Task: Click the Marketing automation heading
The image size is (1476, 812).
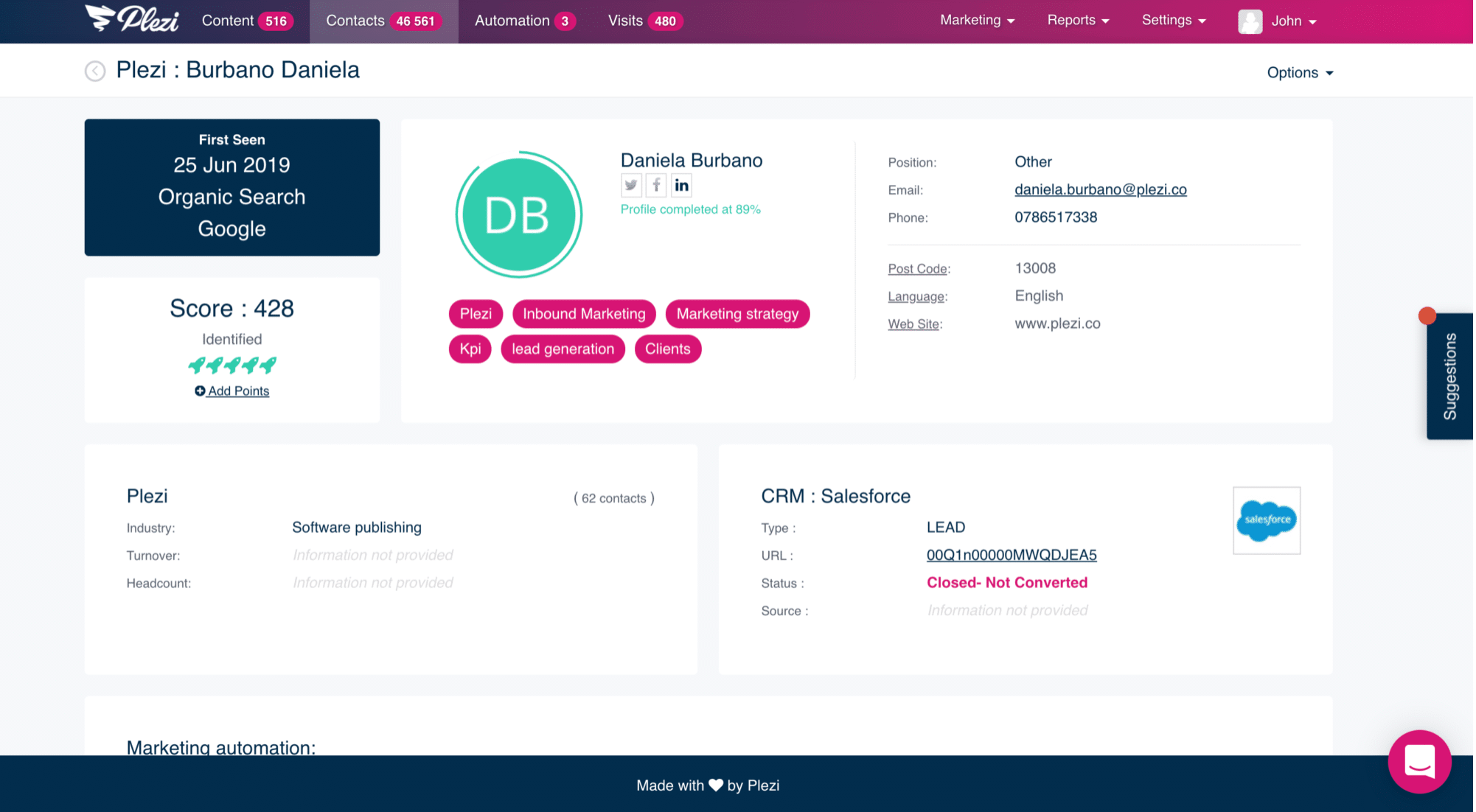Action: (x=221, y=747)
